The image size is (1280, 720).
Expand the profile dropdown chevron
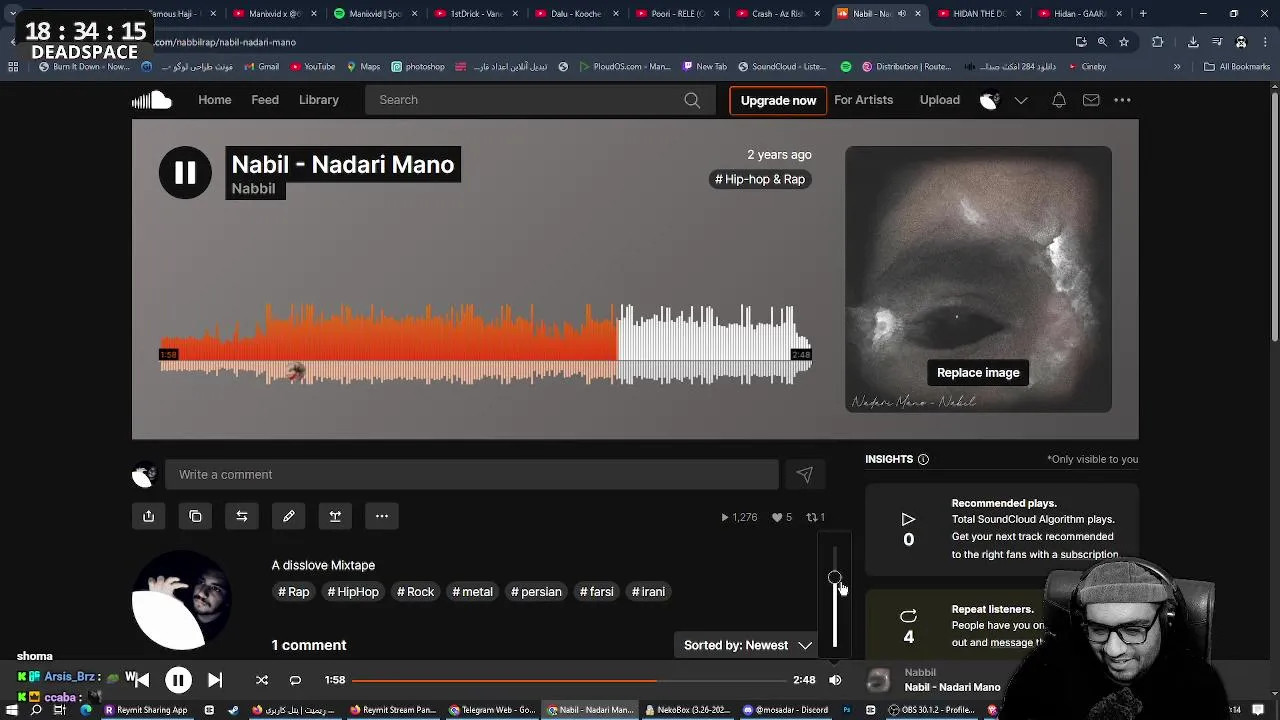click(x=1021, y=100)
